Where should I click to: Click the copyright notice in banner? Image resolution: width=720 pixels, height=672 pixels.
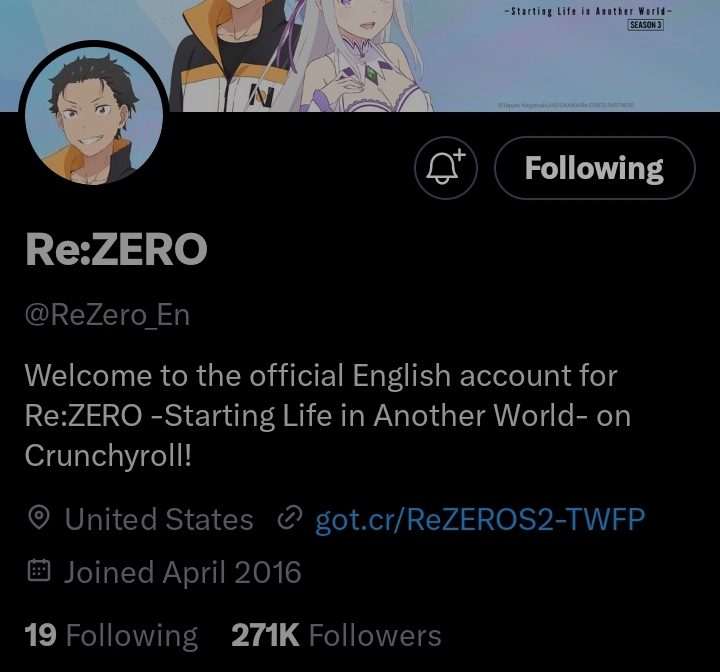[x=566, y=105]
